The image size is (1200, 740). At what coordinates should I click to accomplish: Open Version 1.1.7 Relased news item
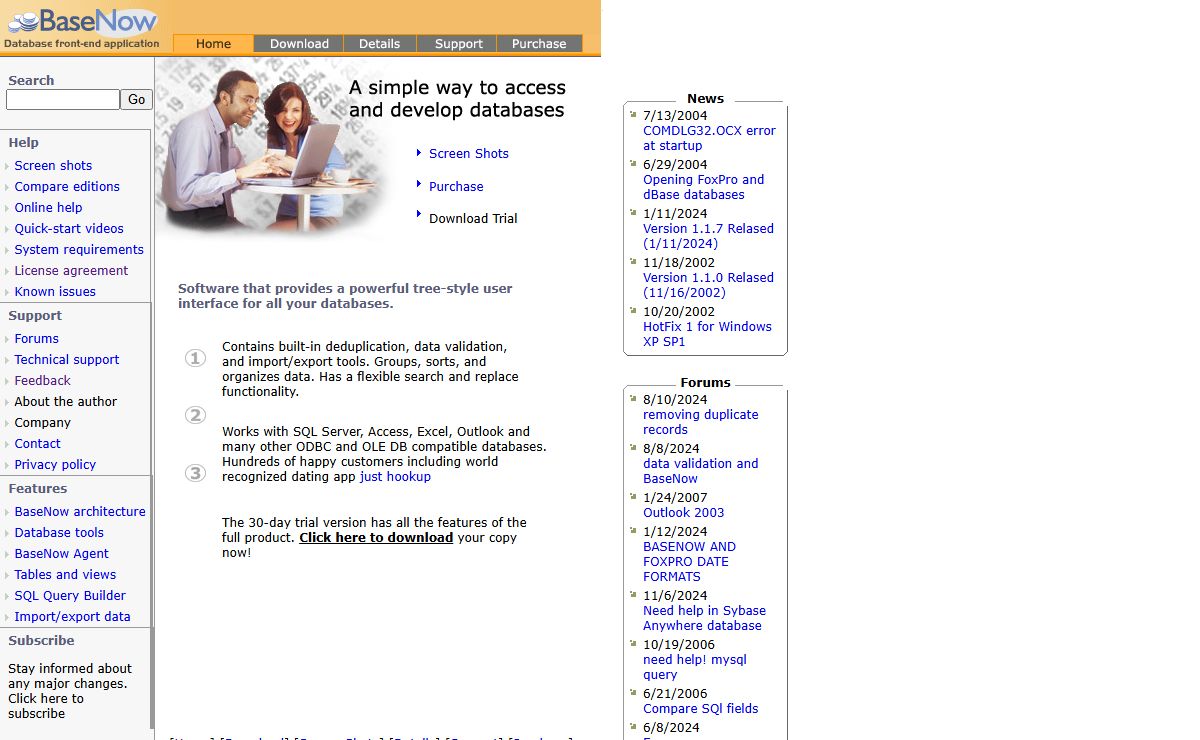tap(708, 236)
